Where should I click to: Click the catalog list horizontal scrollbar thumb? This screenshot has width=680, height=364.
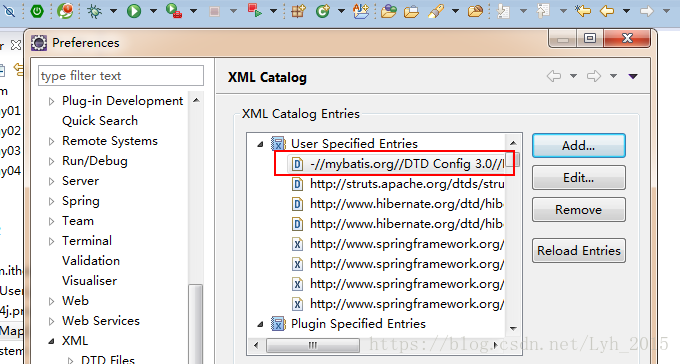[313, 345]
